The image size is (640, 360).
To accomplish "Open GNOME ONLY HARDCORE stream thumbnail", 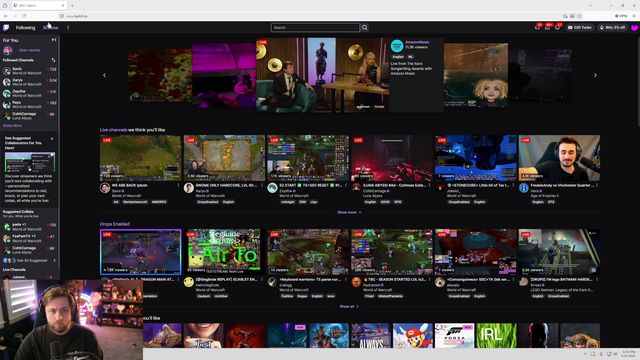I will tap(224, 158).
